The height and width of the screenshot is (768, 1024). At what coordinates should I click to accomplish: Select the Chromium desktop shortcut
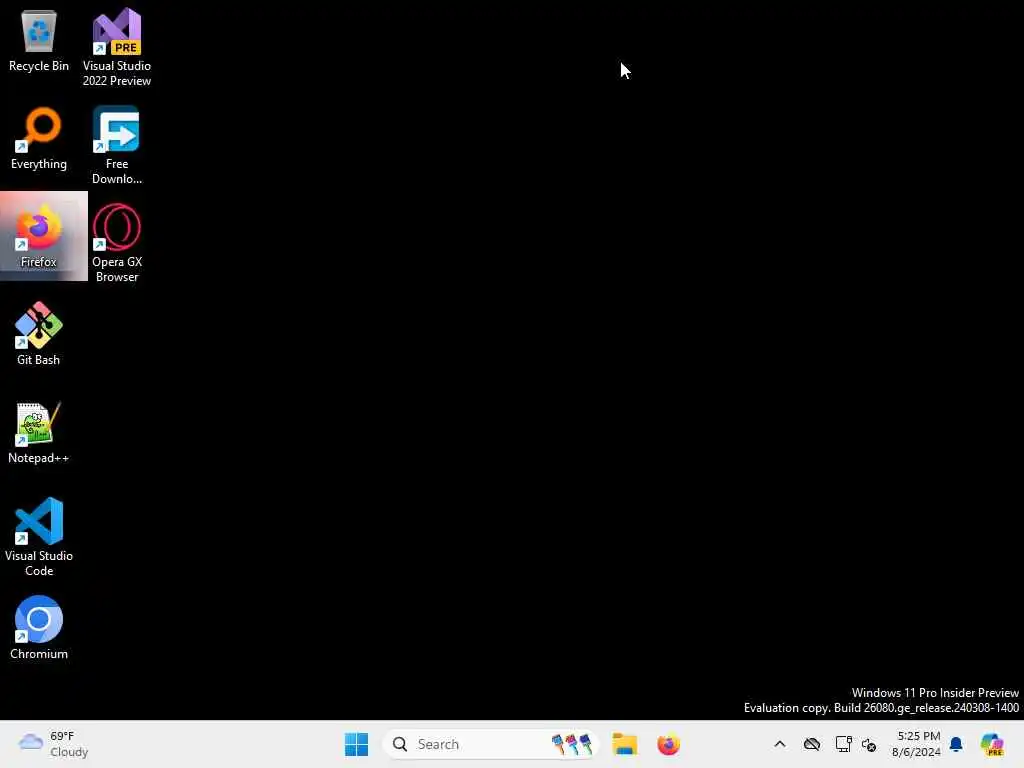tap(39, 628)
